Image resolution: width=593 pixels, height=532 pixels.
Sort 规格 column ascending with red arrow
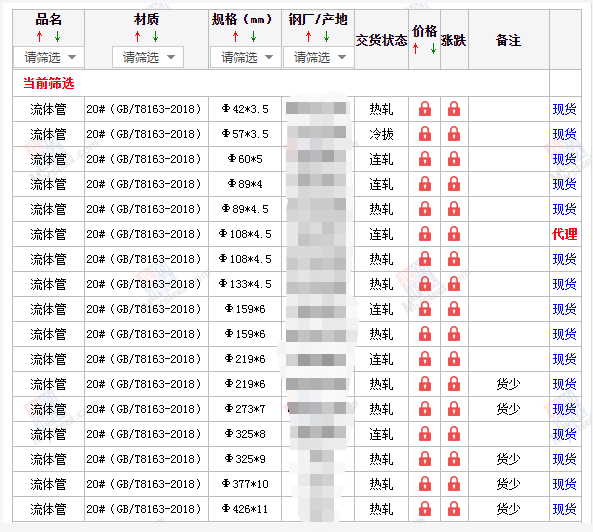236,37
